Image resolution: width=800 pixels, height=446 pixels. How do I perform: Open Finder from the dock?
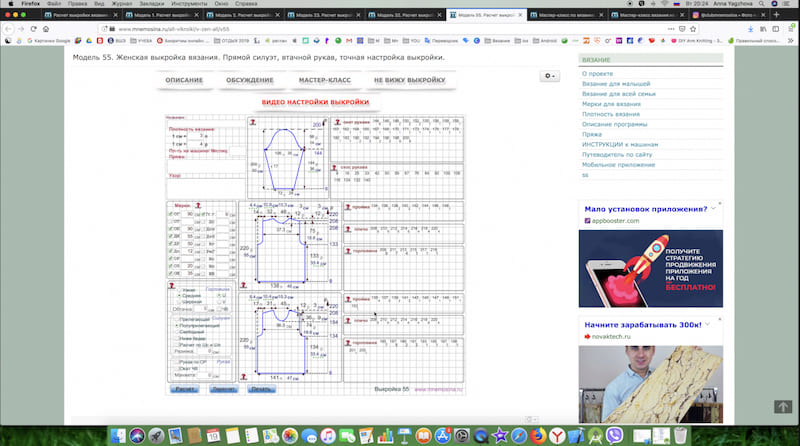(118, 436)
